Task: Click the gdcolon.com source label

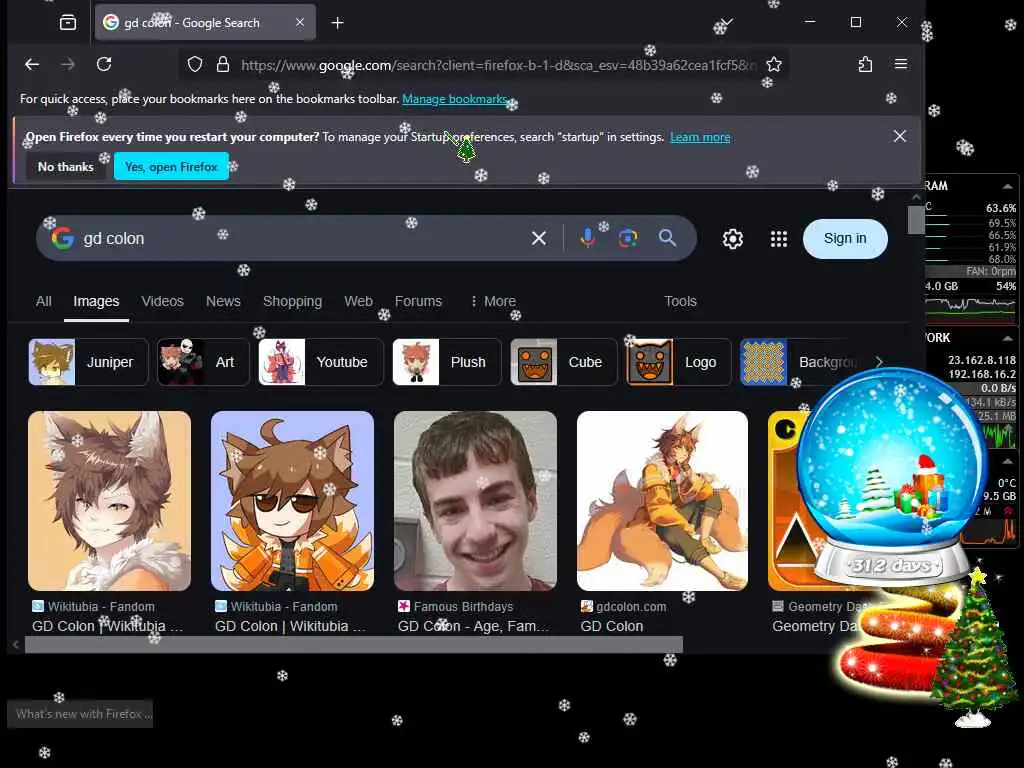Action: point(631,607)
